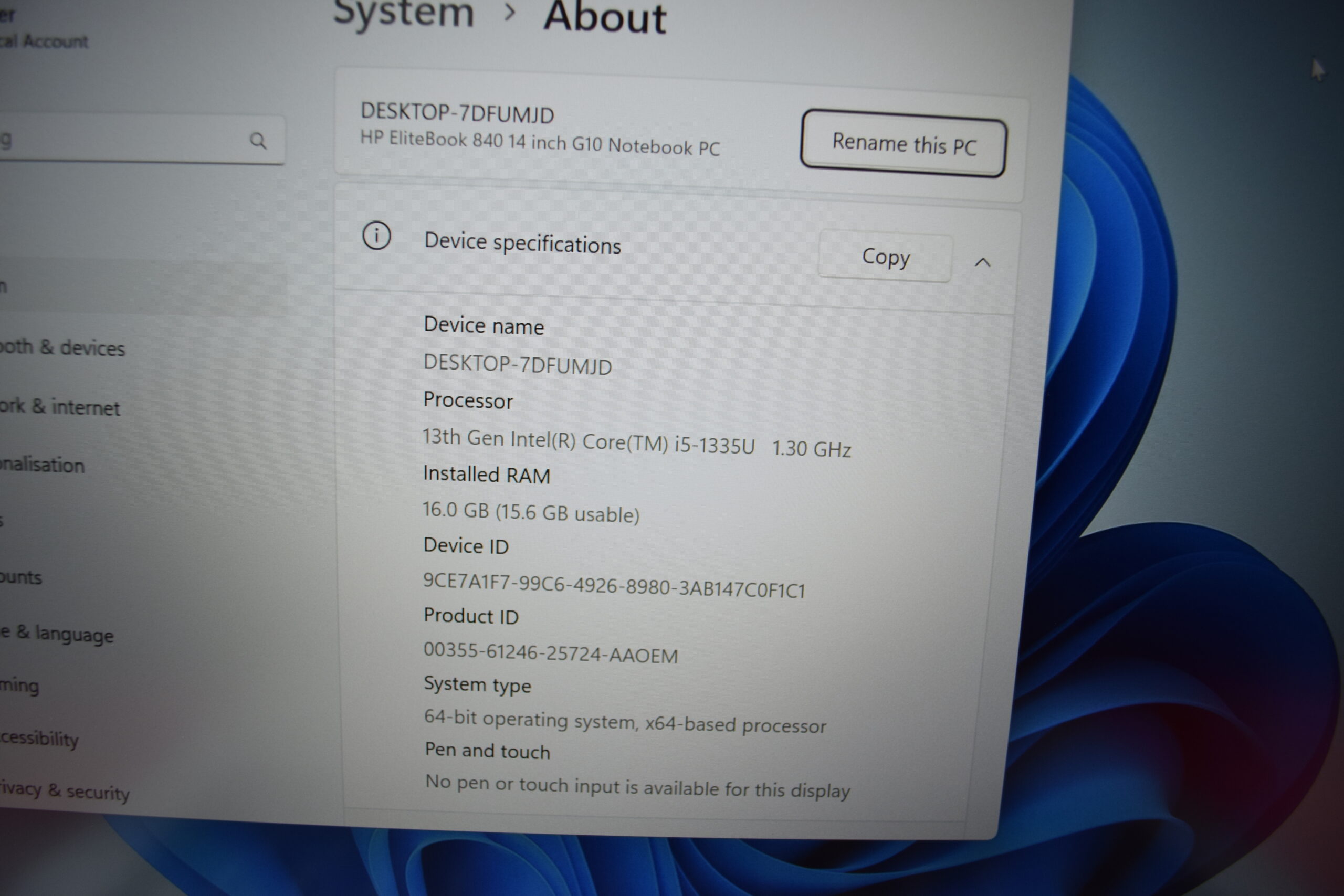The width and height of the screenshot is (1344, 896).
Task: Open Bluetooth & devices settings
Action: (x=62, y=347)
